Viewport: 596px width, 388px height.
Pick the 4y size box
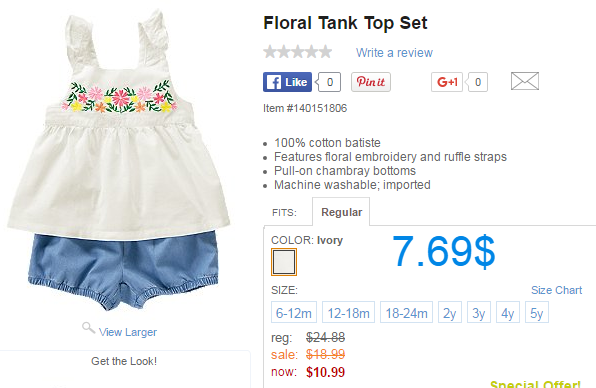click(507, 312)
